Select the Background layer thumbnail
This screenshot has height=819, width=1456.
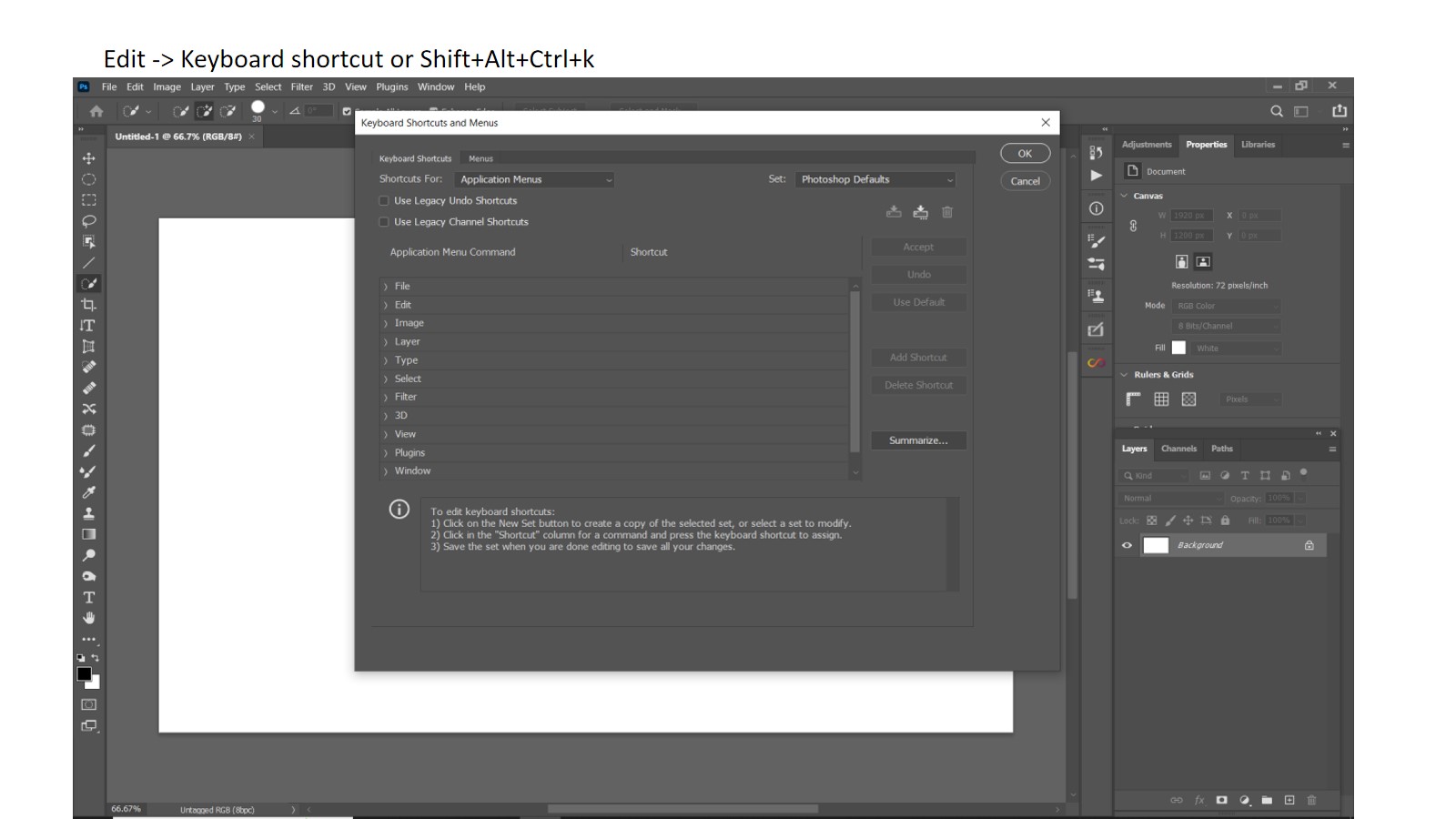click(x=1156, y=545)
